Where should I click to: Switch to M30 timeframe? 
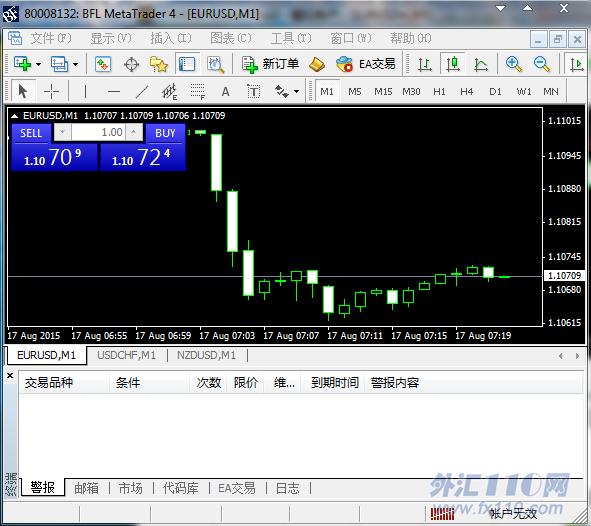click(411, 92)
